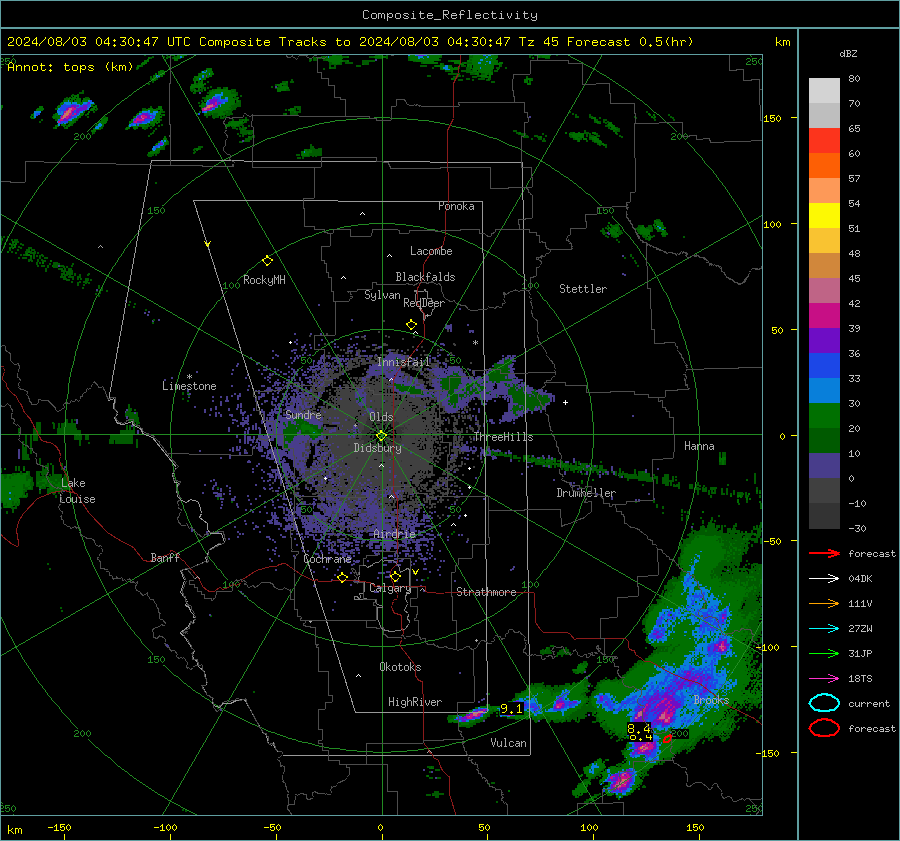This screenshot has height=841, width=900.
Task: Click the cyan 27ZW arrow in legend
Action: point(824,629)
